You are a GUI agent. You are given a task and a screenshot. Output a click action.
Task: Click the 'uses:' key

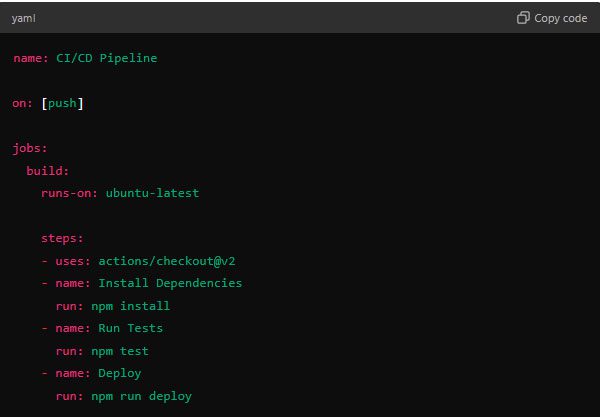(73, 261)
